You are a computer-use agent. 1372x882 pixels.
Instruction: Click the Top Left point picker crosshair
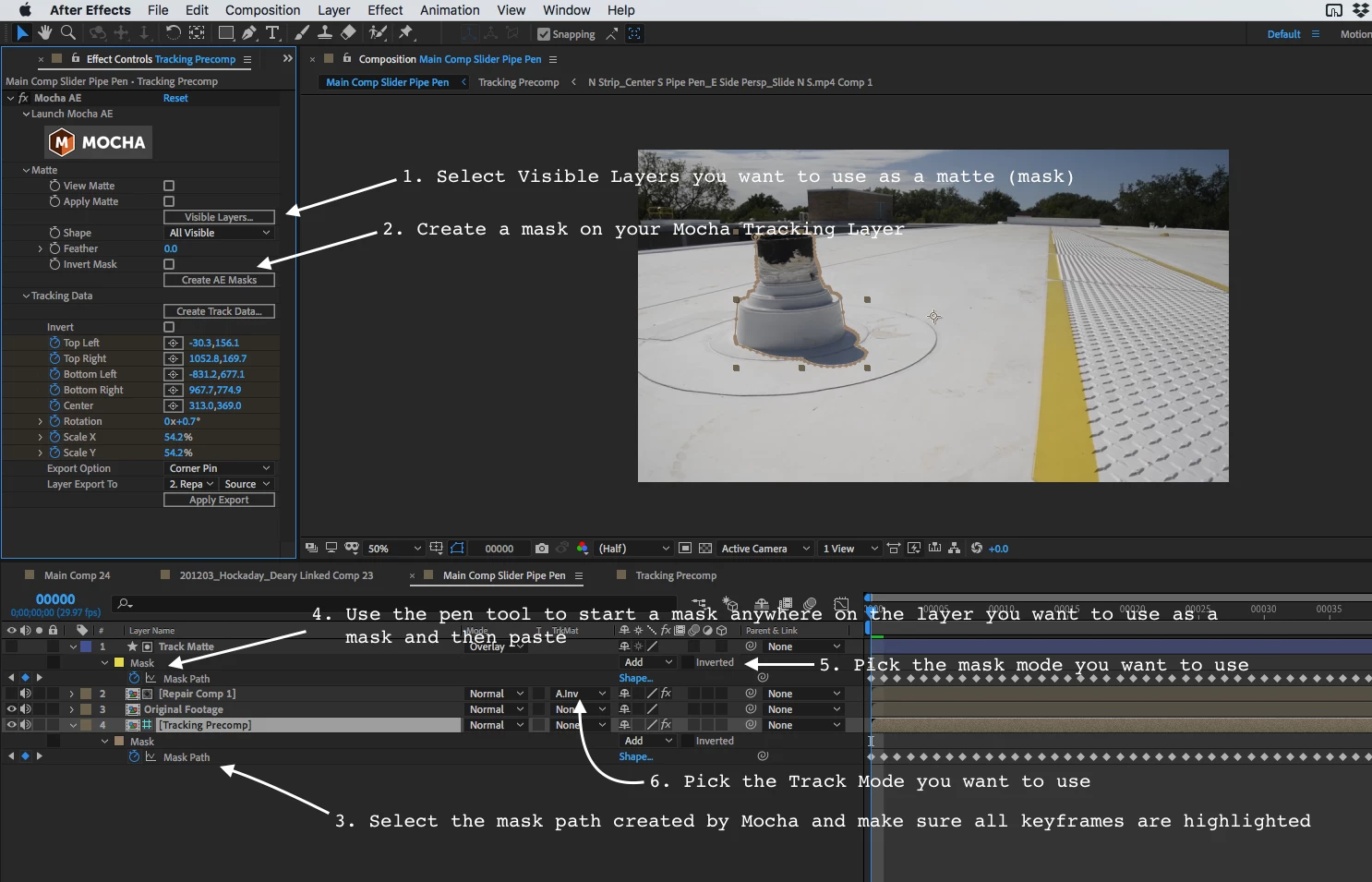(173, 343)
